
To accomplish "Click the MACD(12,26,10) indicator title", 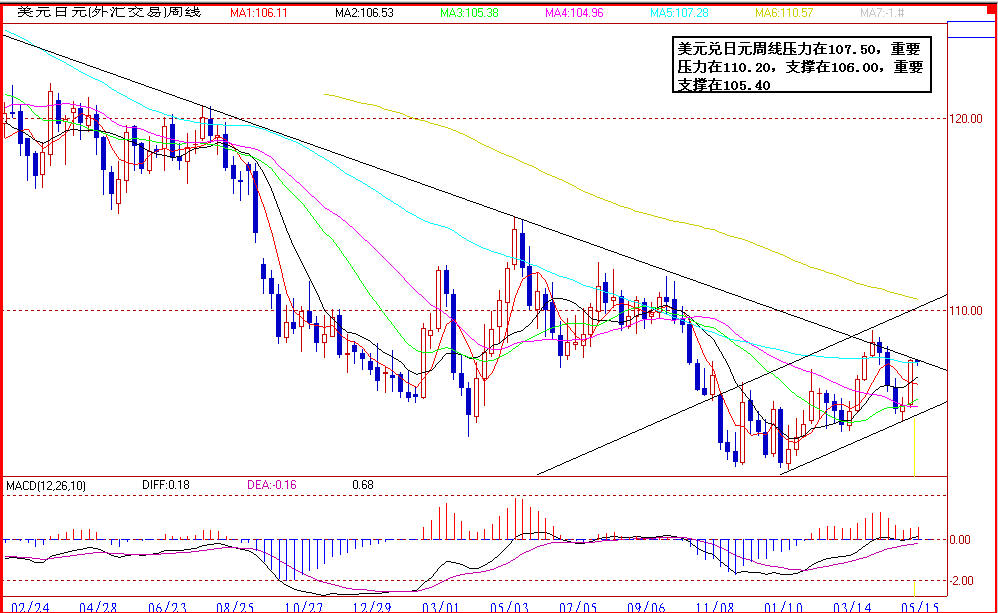I will [45, 486].
